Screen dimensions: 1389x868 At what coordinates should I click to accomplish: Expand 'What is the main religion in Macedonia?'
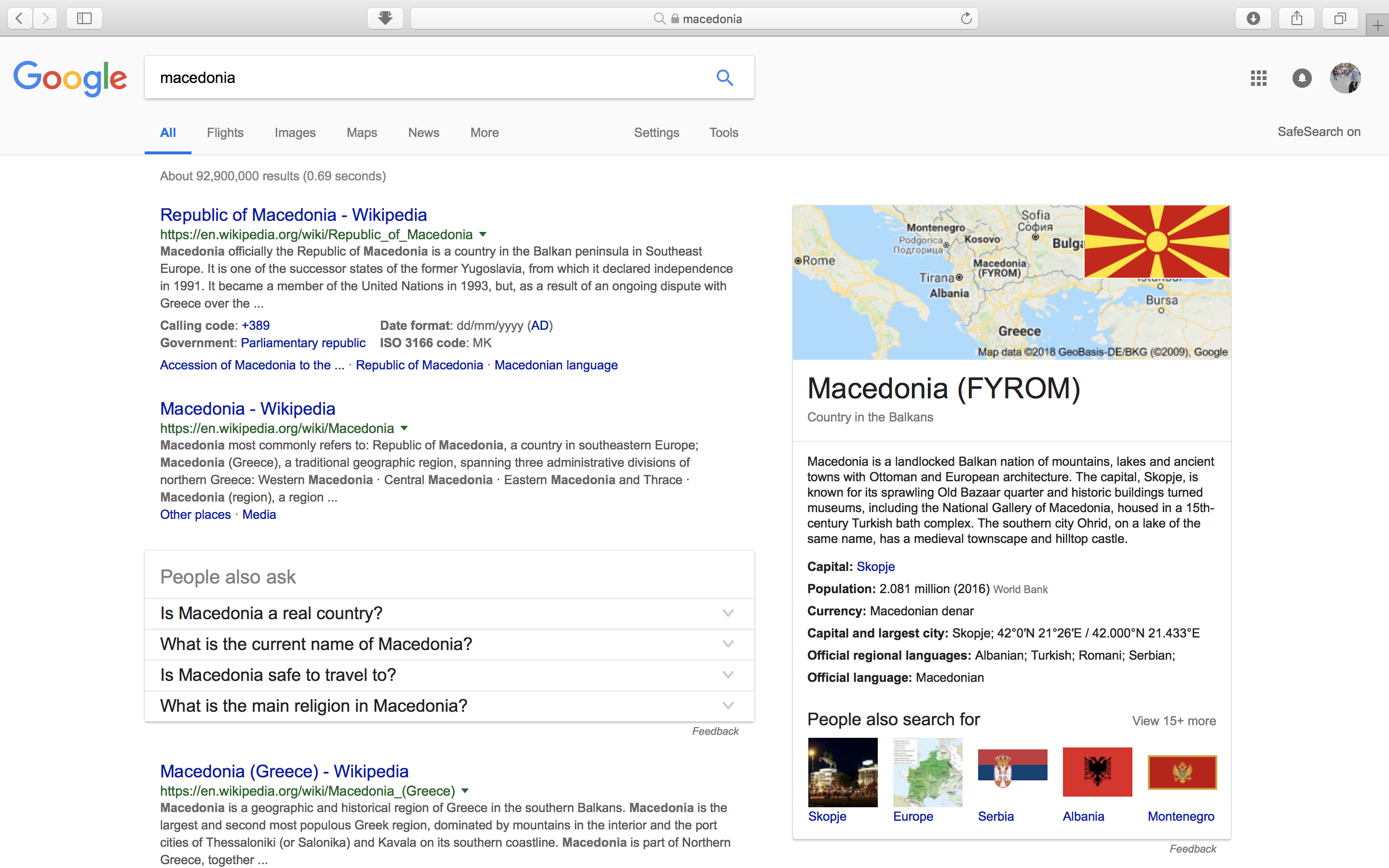click(449, 705)
